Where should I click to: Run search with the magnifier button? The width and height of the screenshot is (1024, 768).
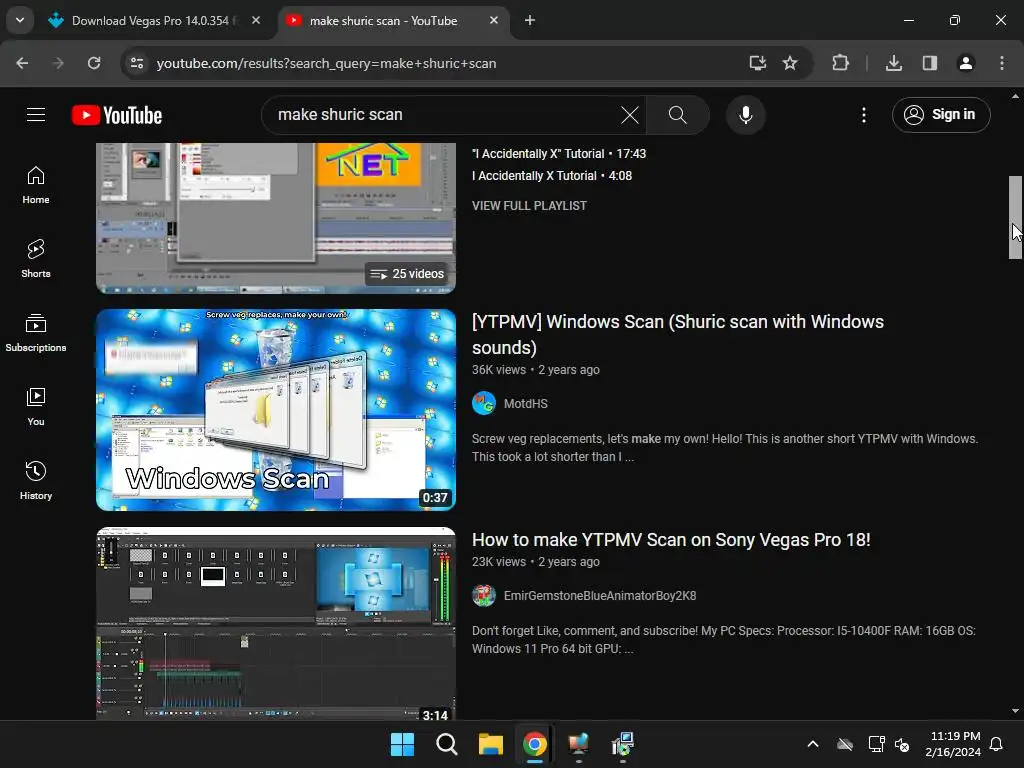[x=678, y=115]
